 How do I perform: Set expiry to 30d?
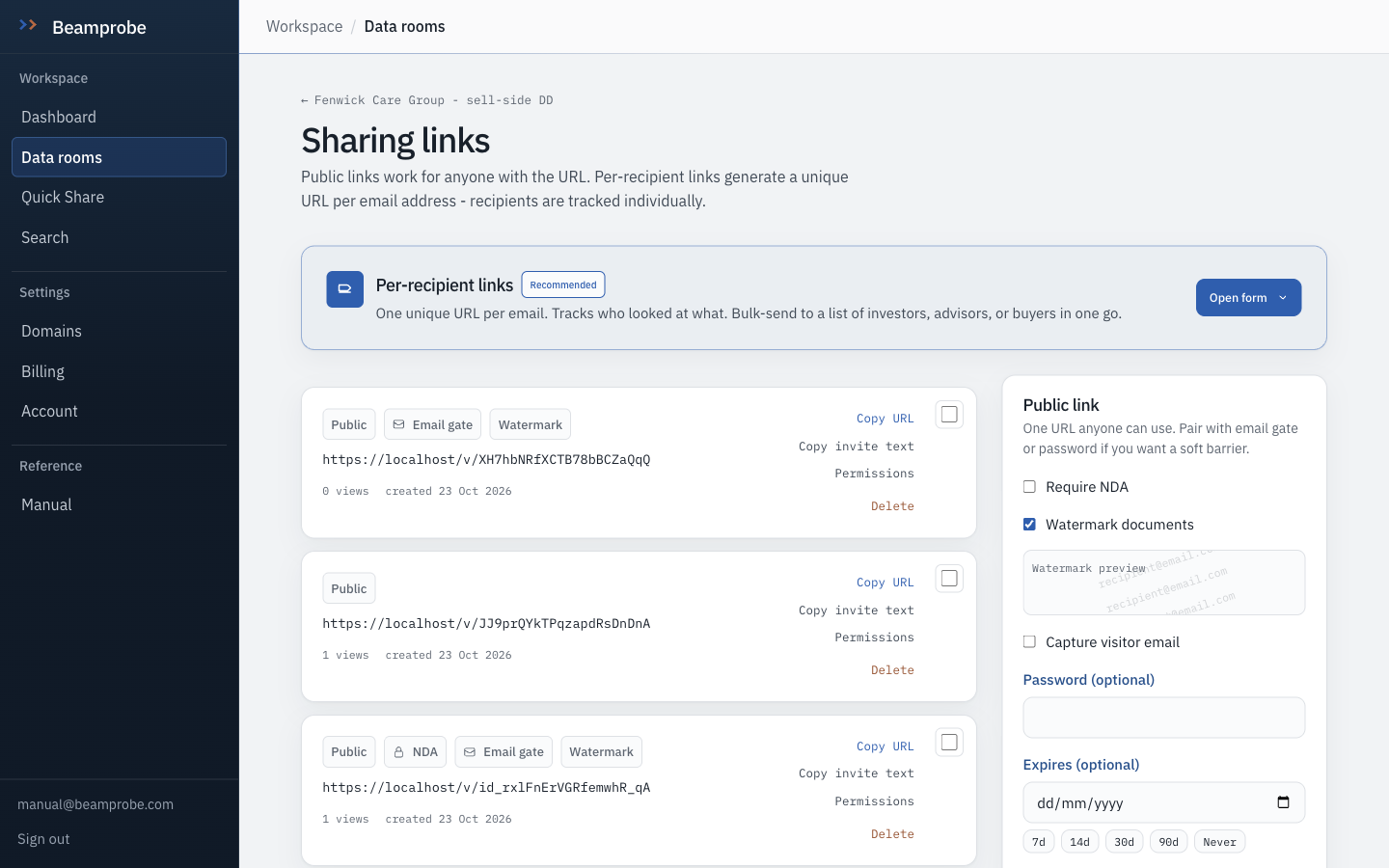click(1124, 842)
